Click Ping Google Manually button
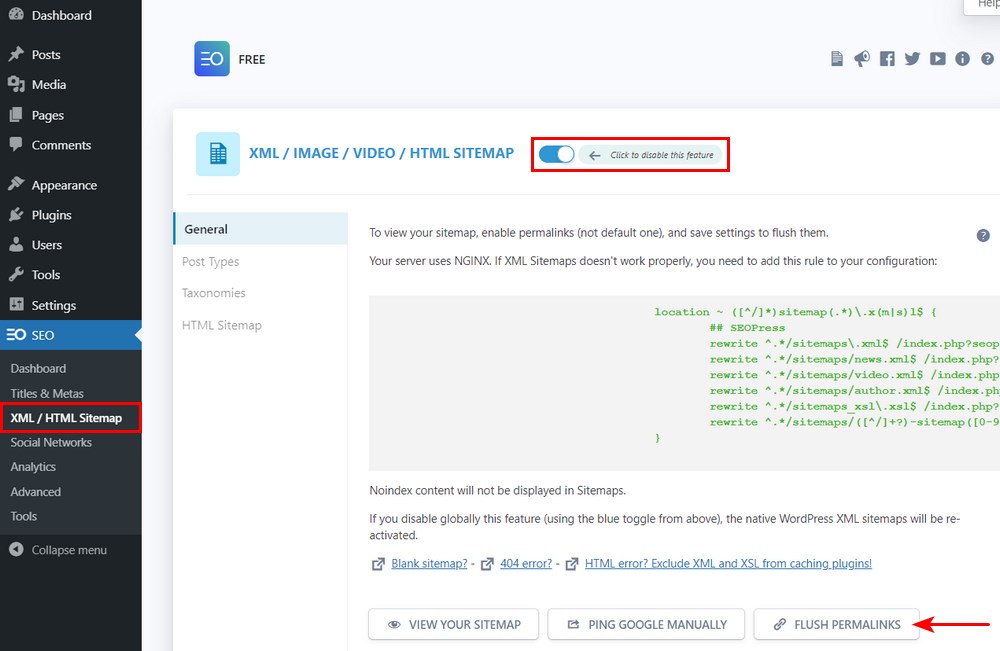Screen dimensions: 1000x651 point(646,624)
